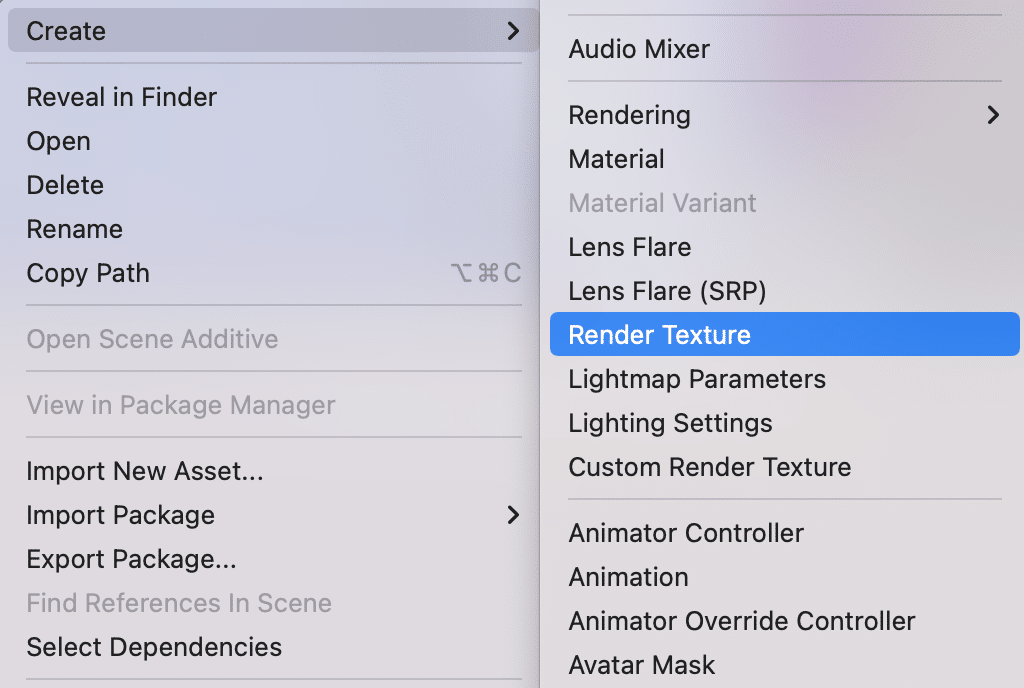
Task: Select Lightmap Parameters entry
Action: (697, 379)
